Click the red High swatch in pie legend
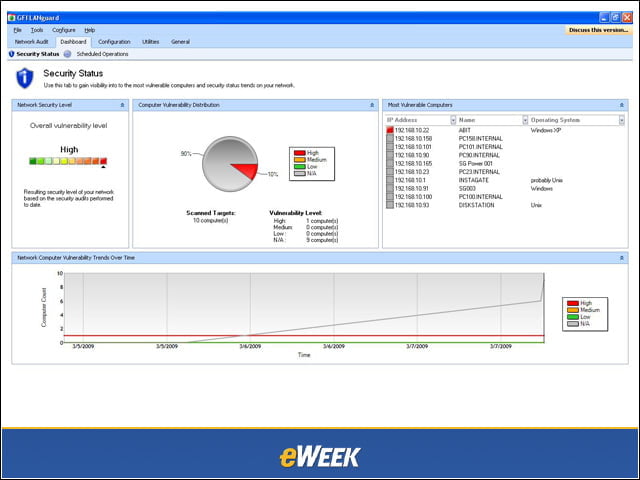Screen dimensions: 640x480 click(300, 153)
